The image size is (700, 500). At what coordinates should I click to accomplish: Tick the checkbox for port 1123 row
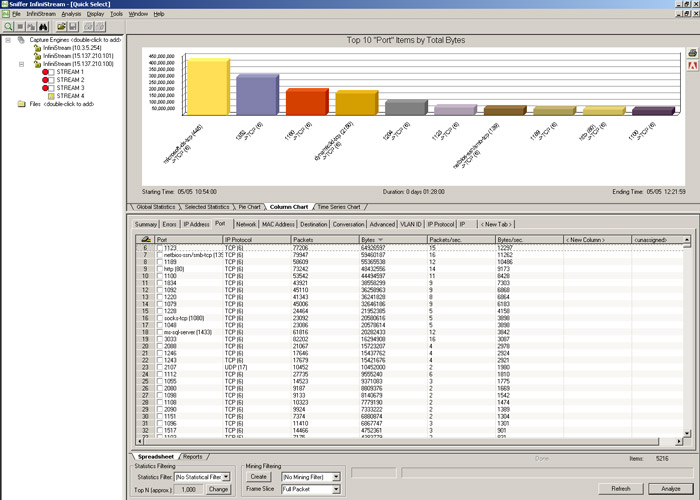[160, 248]
